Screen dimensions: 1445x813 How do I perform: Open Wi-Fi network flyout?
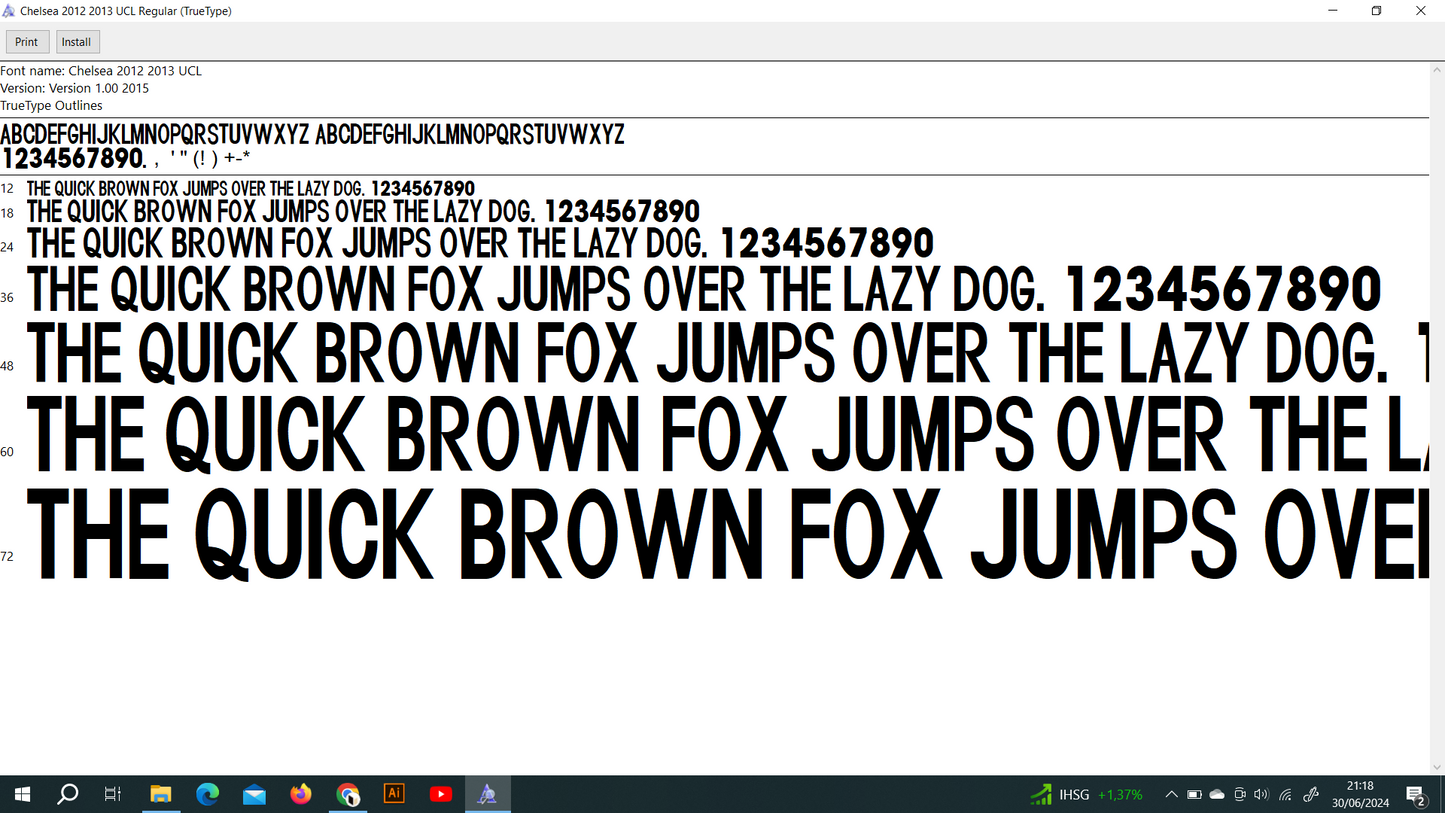[x=1285, y=795]
